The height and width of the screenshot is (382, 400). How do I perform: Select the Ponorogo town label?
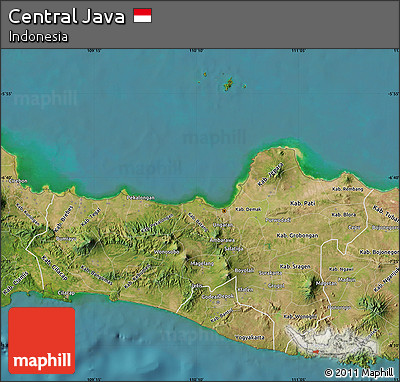(339, 307)
